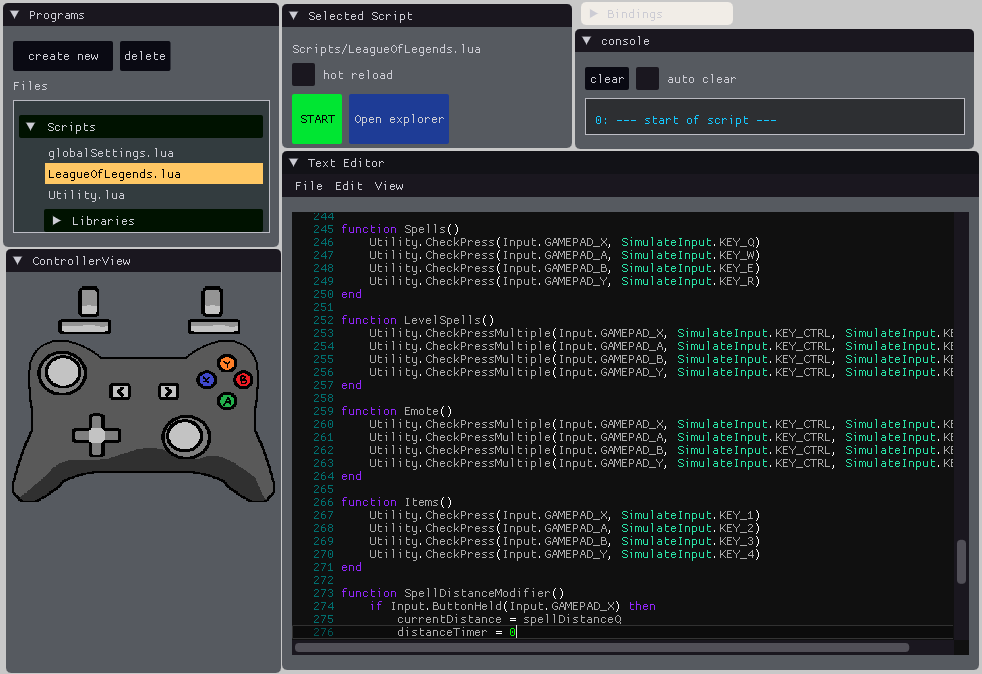
Task: Click the 'function Emote()' line
Action: pyautogui.click(x=396, y=411)
